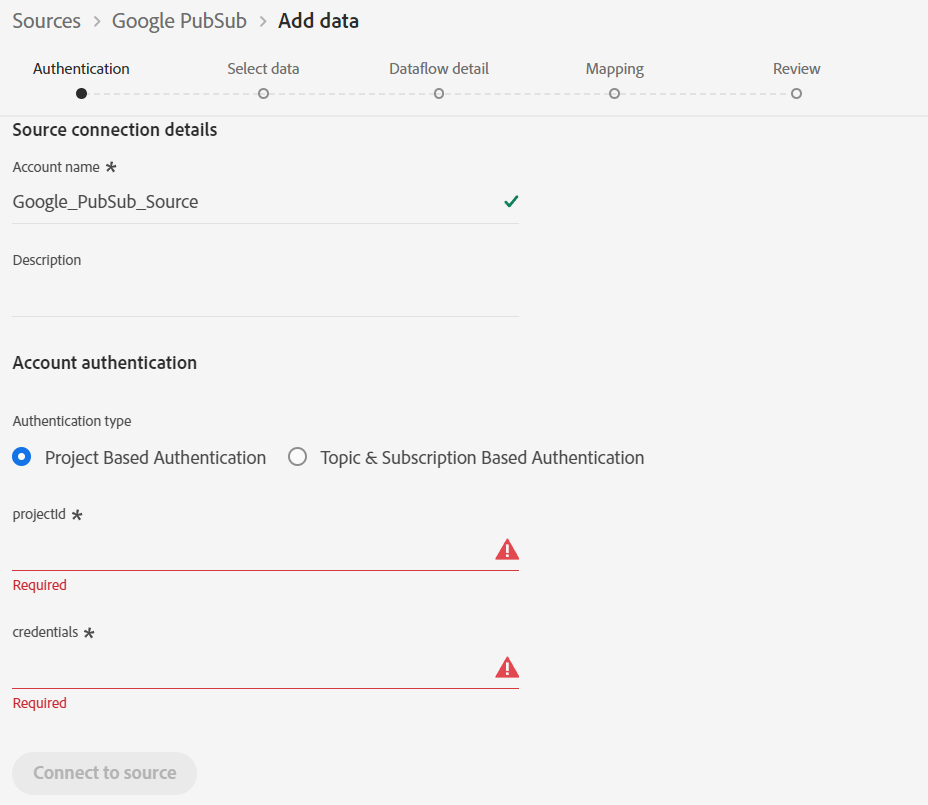Click the green checkmark beside Account name
This screenshot has width=928, height=805.
click(x=511, y=201)
